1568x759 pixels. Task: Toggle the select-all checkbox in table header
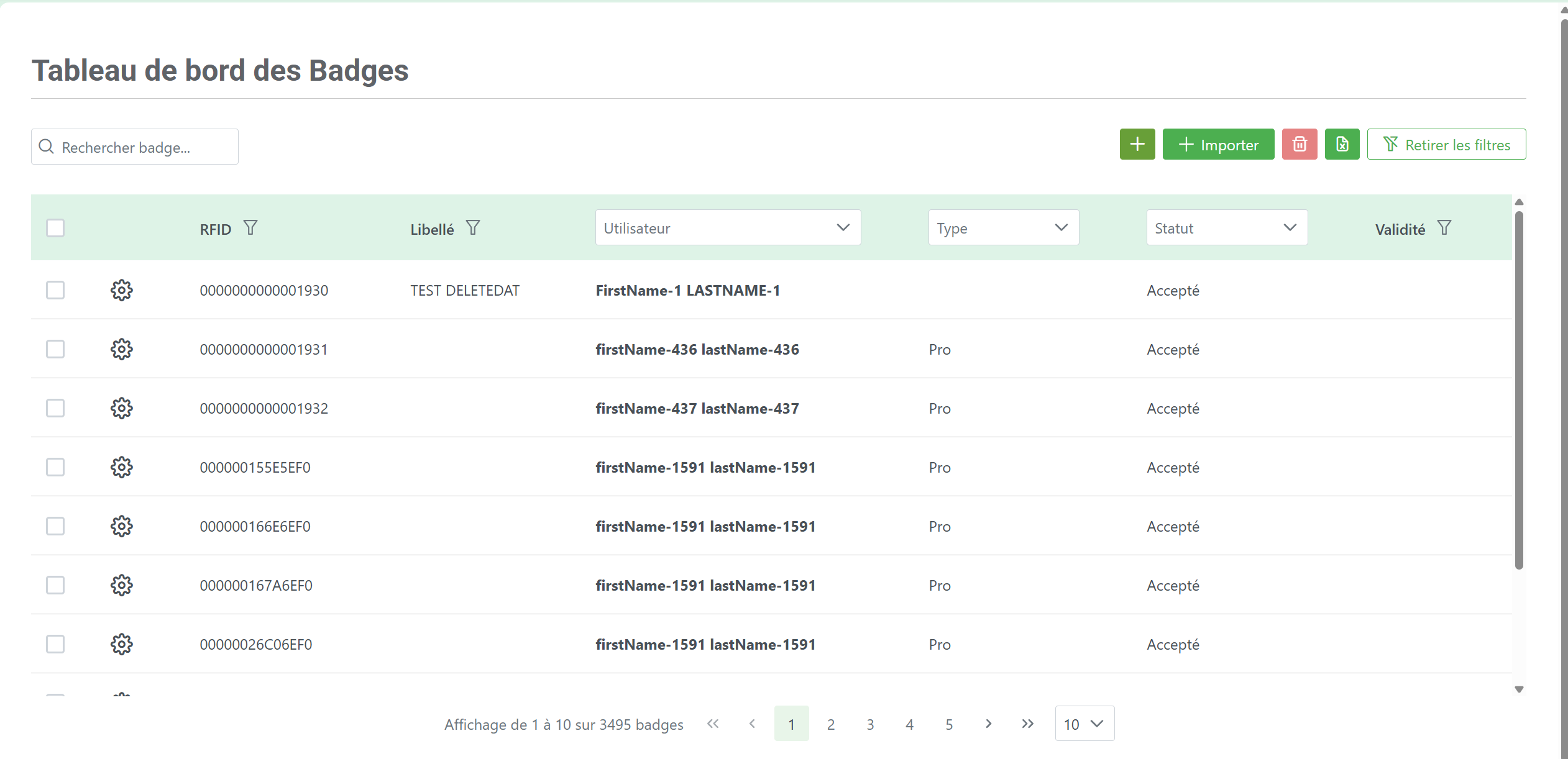tap(55, 228)
